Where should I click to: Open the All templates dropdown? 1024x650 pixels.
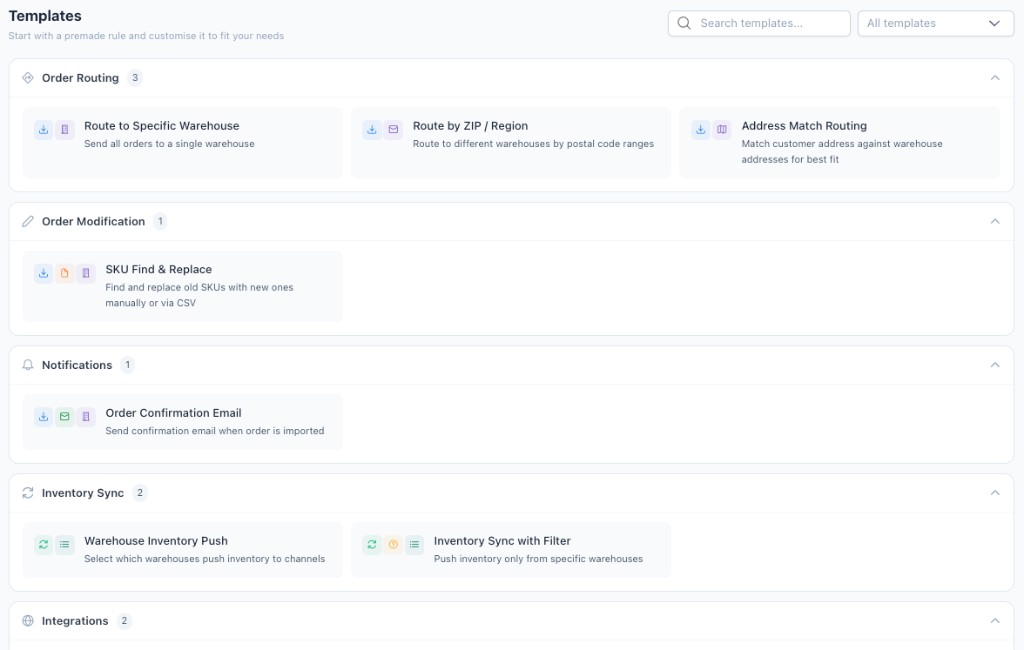point(935,23)
